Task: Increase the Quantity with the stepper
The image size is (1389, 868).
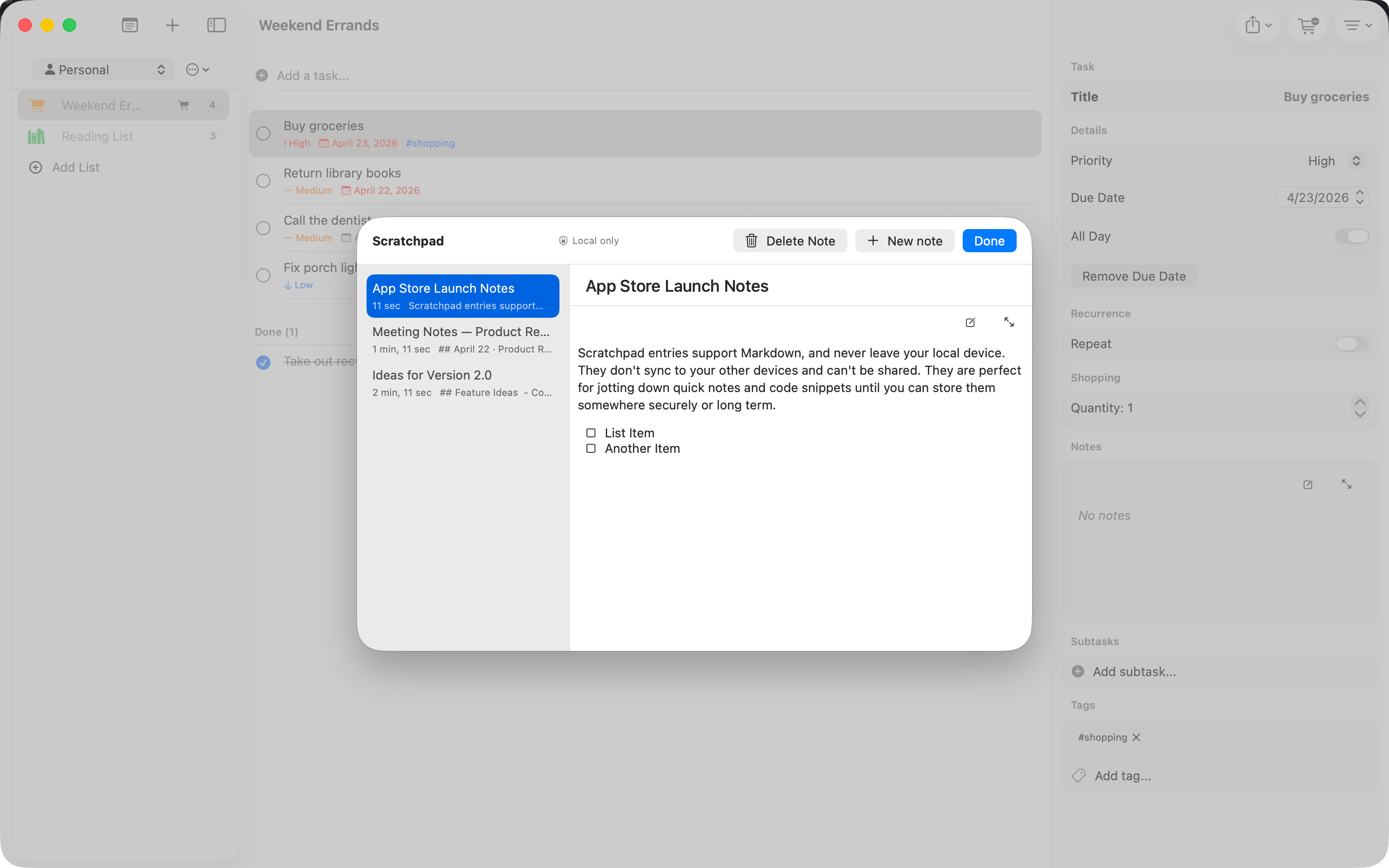Action: (x=1360, y=402)
